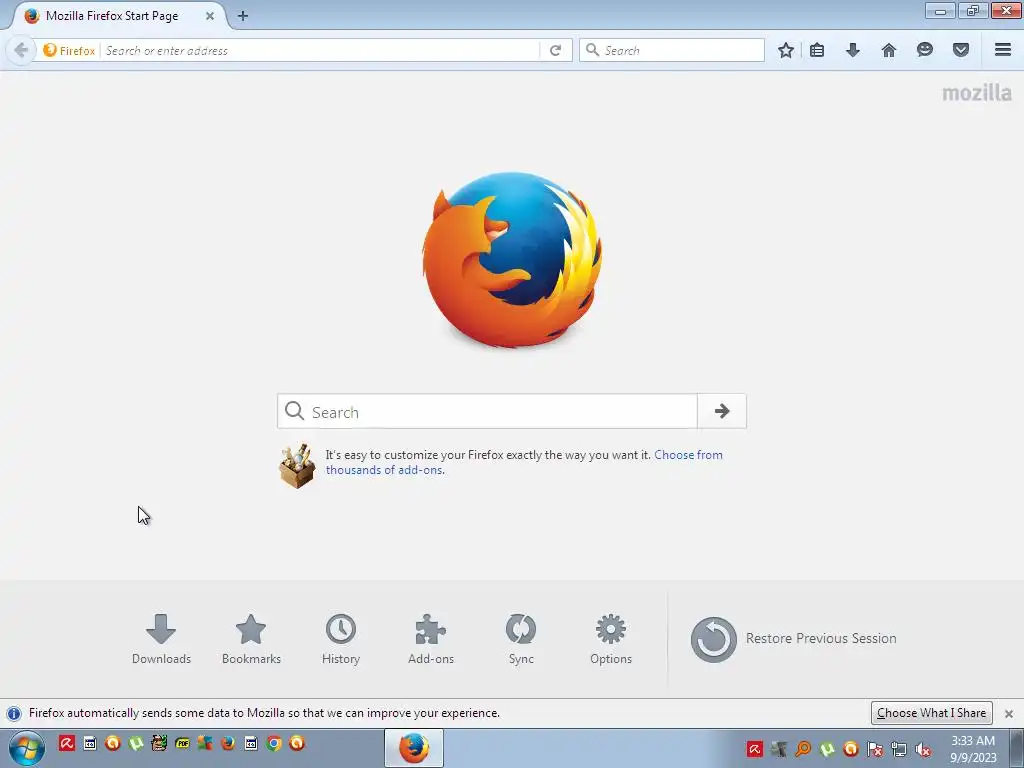The width and height of the screenshot is (1024, 768).
Task: Open 'Choose from thousands of add-ons' link
Action: tap(524, 462)
